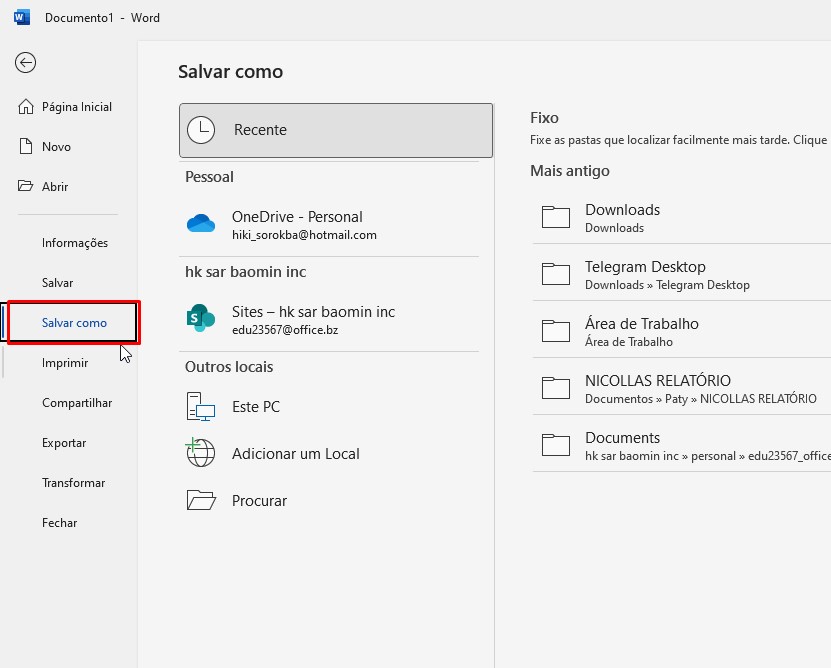Viewport: 831px width, 668px height.
Task: Click the Word logo in title bar
Action: [22, 17]
